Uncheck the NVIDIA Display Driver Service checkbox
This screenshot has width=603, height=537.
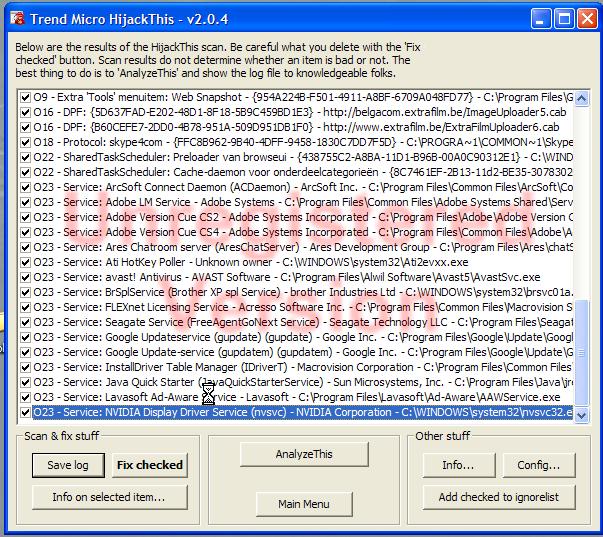point(25,412)
